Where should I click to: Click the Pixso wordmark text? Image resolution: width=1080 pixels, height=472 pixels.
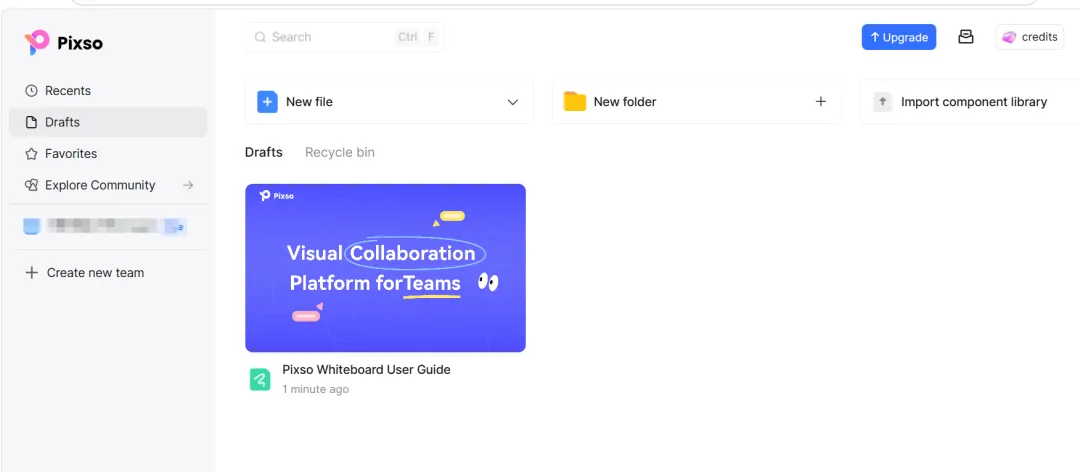[x=80, y=43]
